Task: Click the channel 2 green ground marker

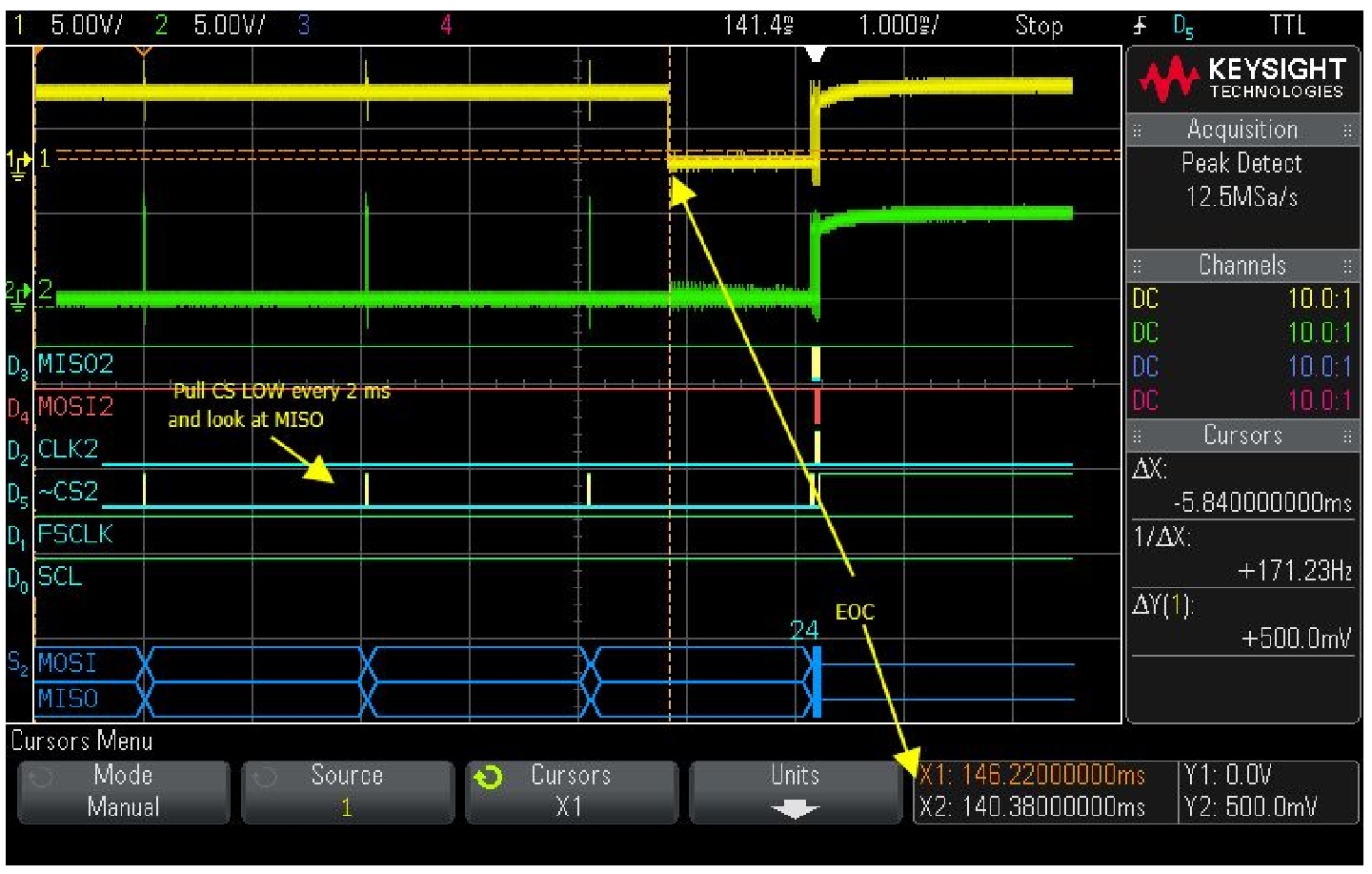Action: coord(17,295)
